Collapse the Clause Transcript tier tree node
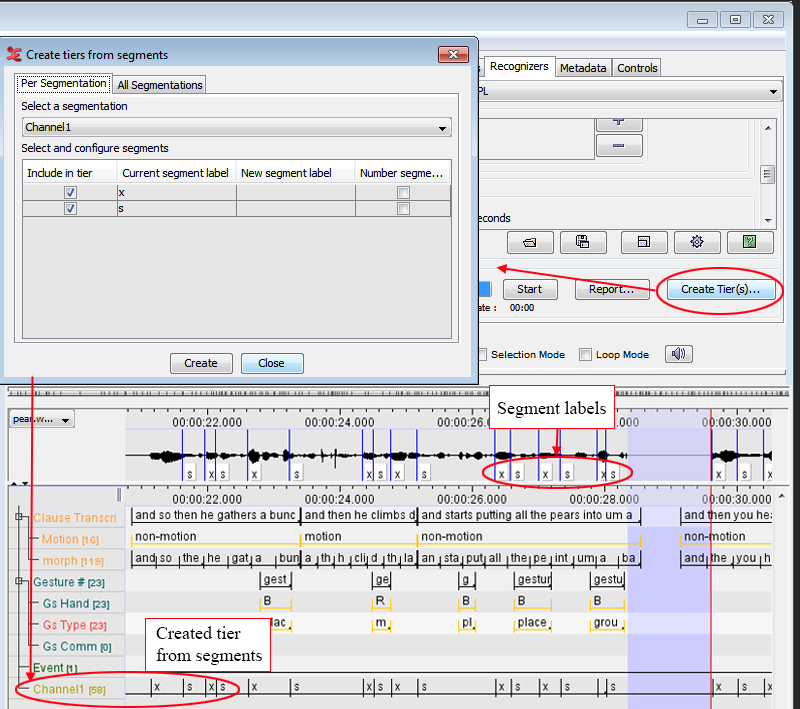 click(x=19, y=517)
